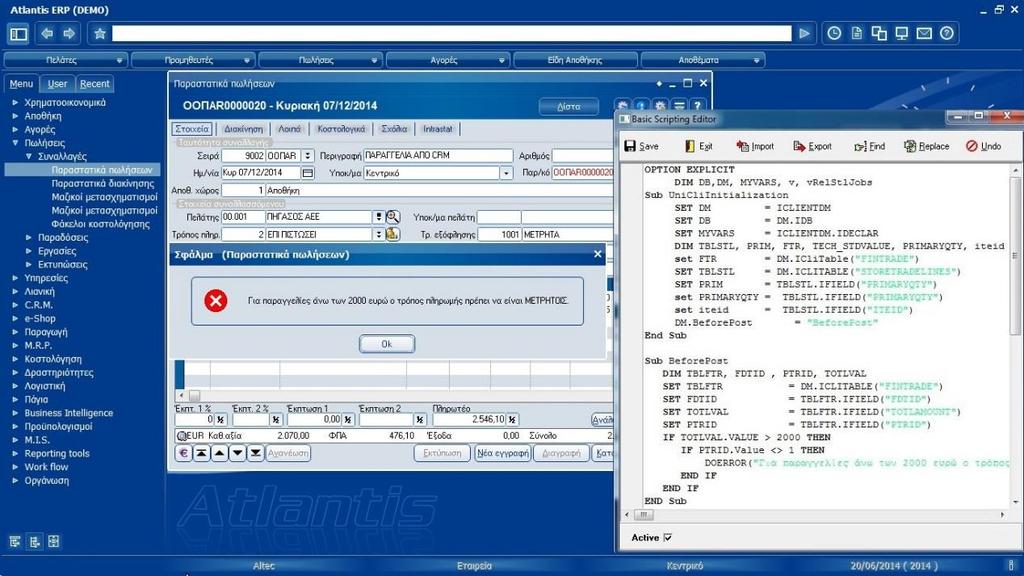Open the mail envelope icon
Image resolution: width=1024 pixels, height=576 pixels.
pos(924,33)
